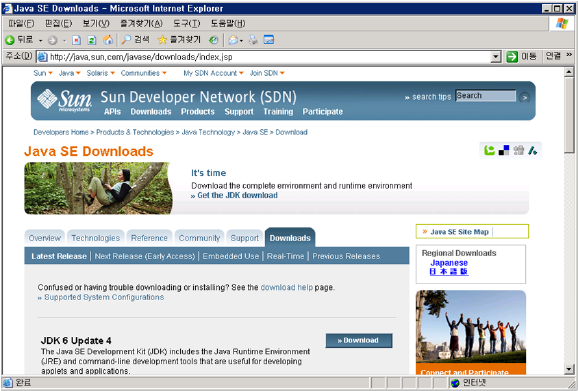
Task: Refresh the page with the Refresh icon
Action: 92,40
